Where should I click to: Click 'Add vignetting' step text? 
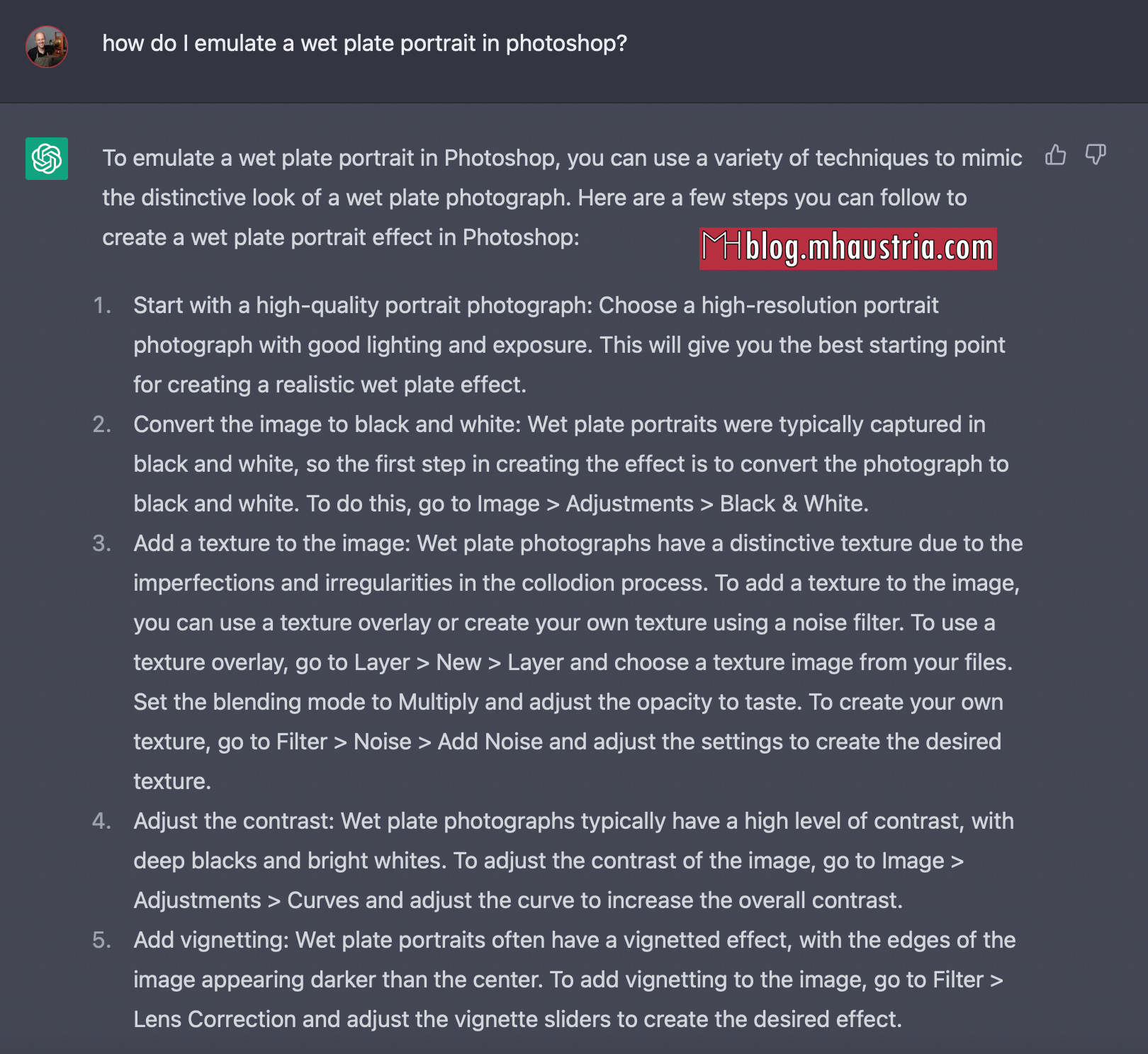point(210,940)
